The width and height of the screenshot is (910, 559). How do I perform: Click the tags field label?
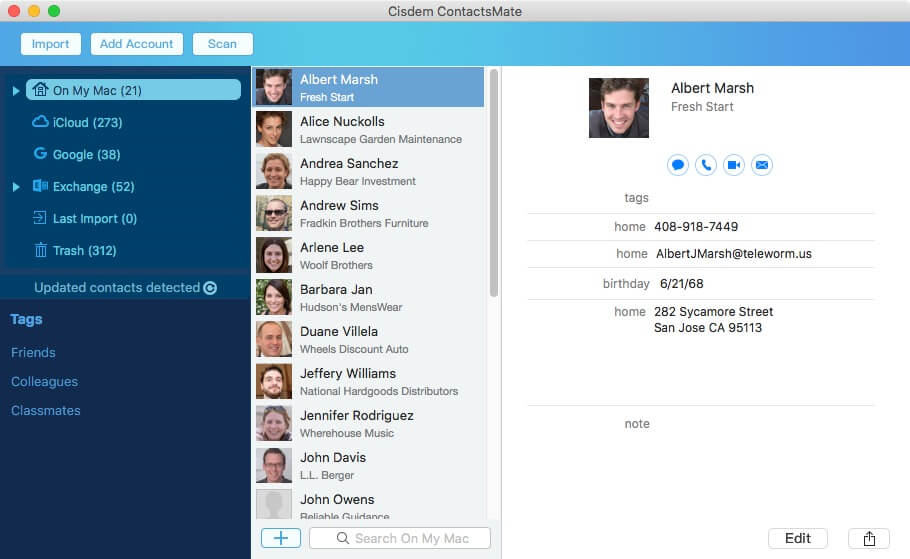[x=636, y=198]
